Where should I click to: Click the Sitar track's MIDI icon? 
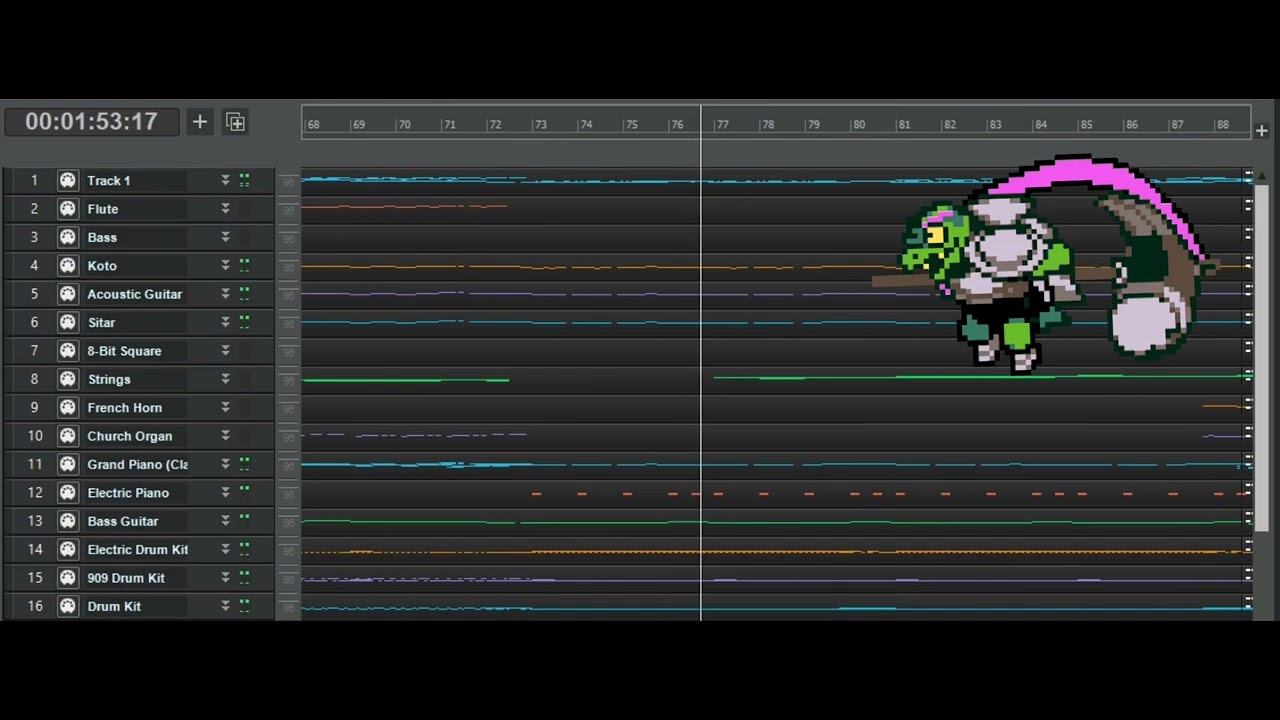click(x=67, y=323)
